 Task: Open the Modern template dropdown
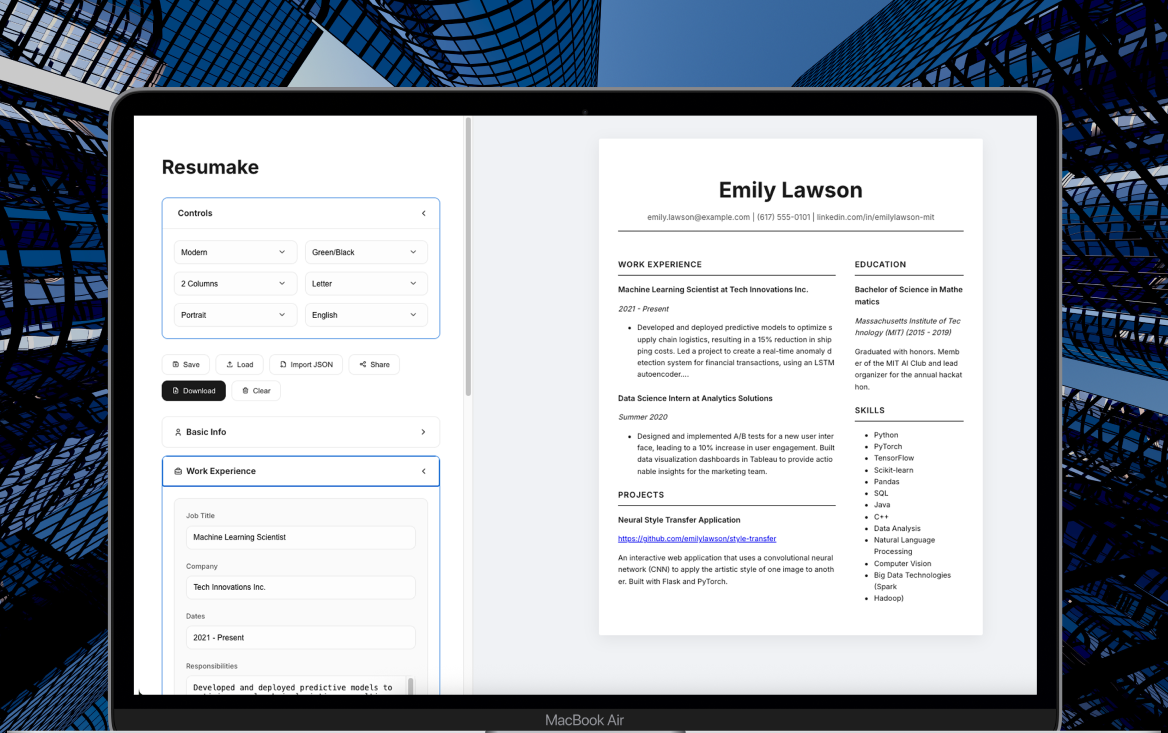coord(235,253)
